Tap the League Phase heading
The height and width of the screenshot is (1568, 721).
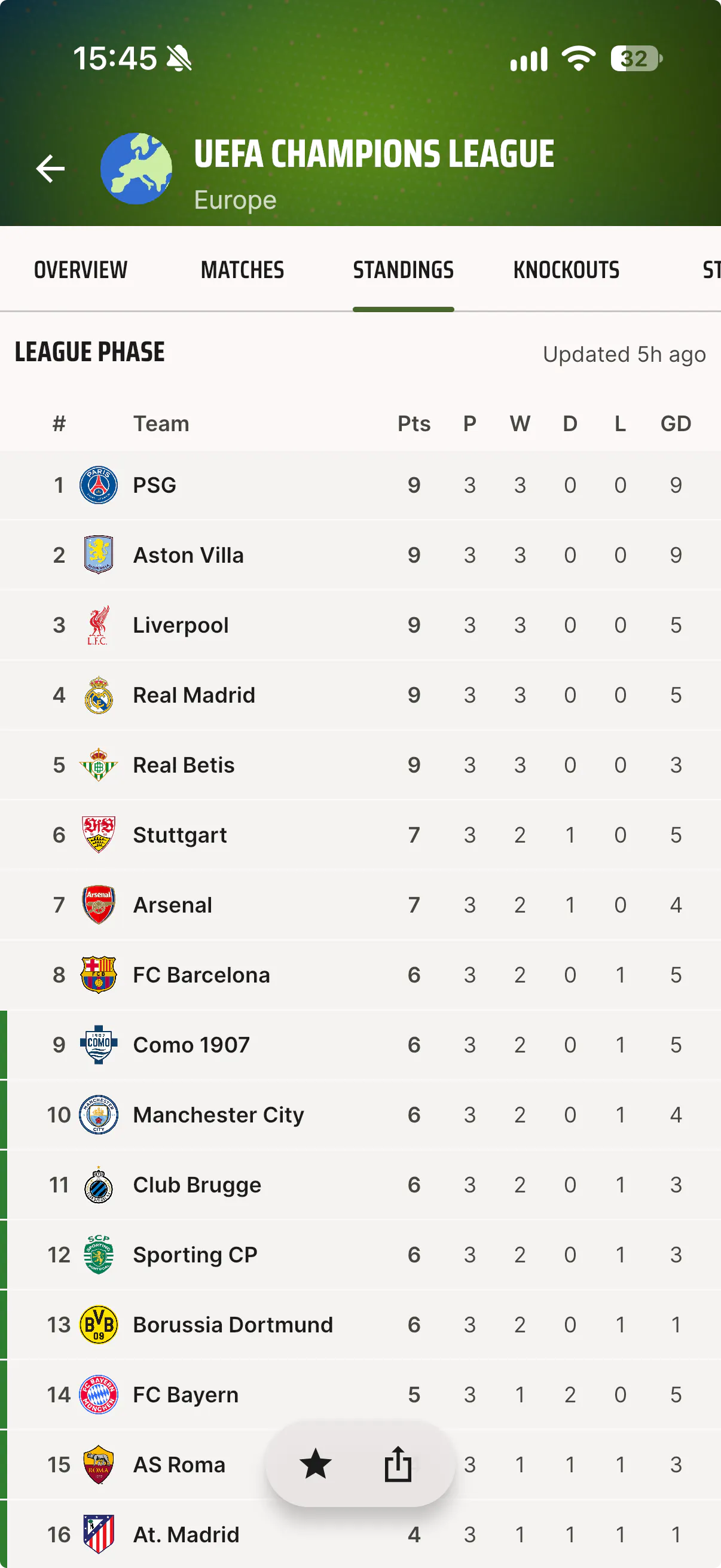90,352
